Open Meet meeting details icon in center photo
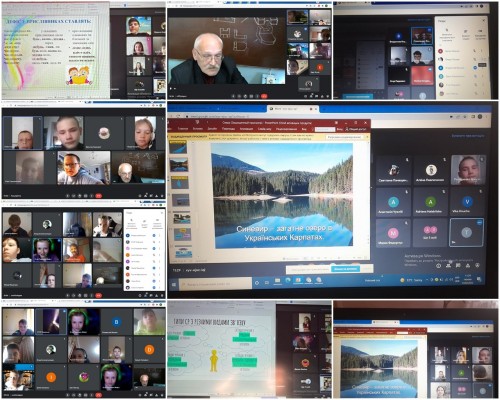 (x=439, y=266)
